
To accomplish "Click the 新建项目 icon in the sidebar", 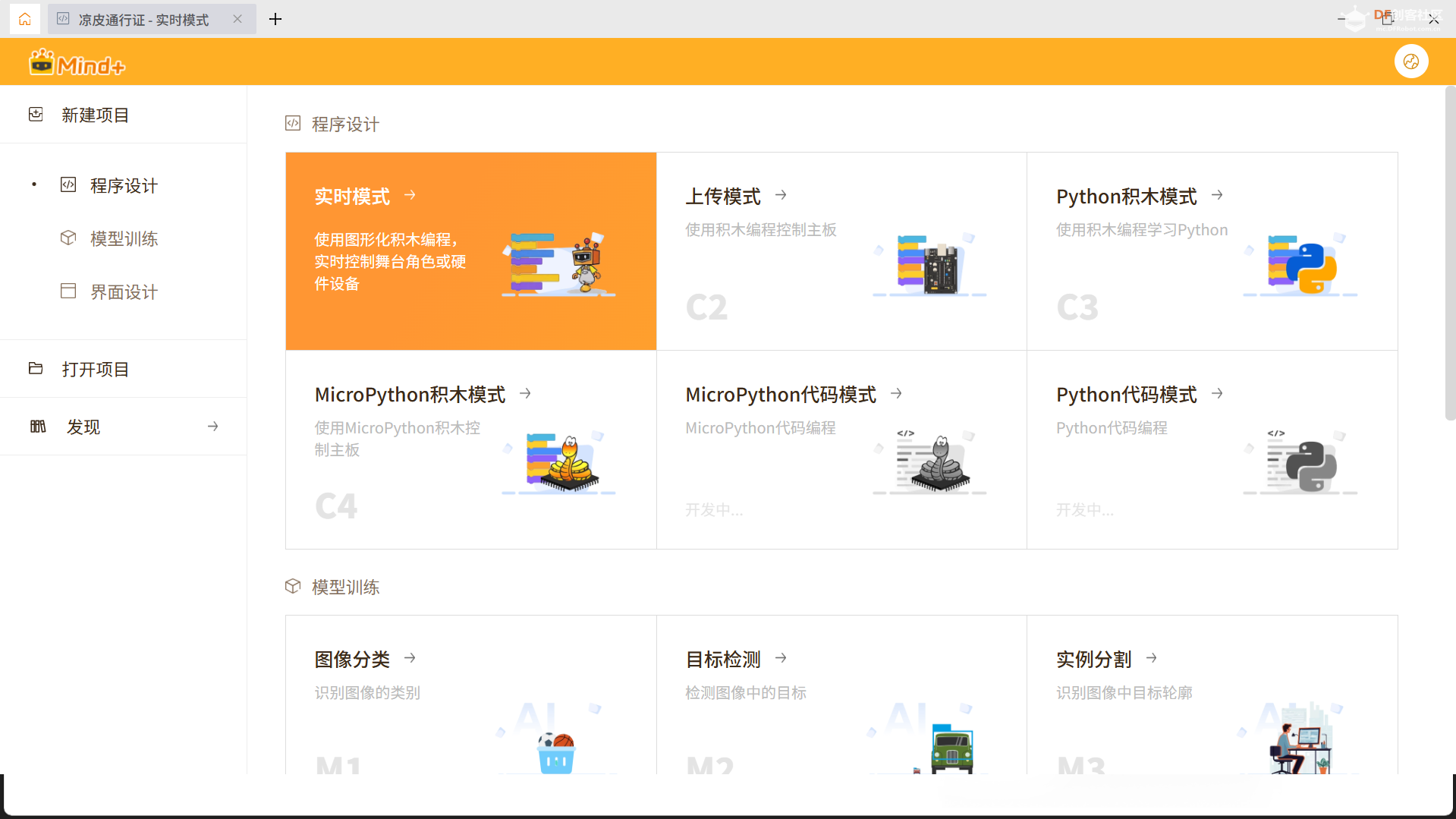I will (36, 114).
